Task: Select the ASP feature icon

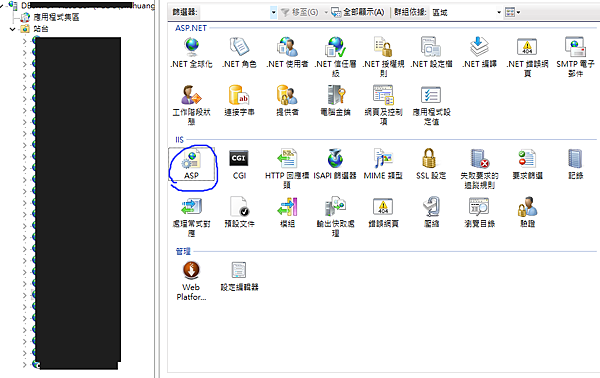Action: click(x=191, y=165)
